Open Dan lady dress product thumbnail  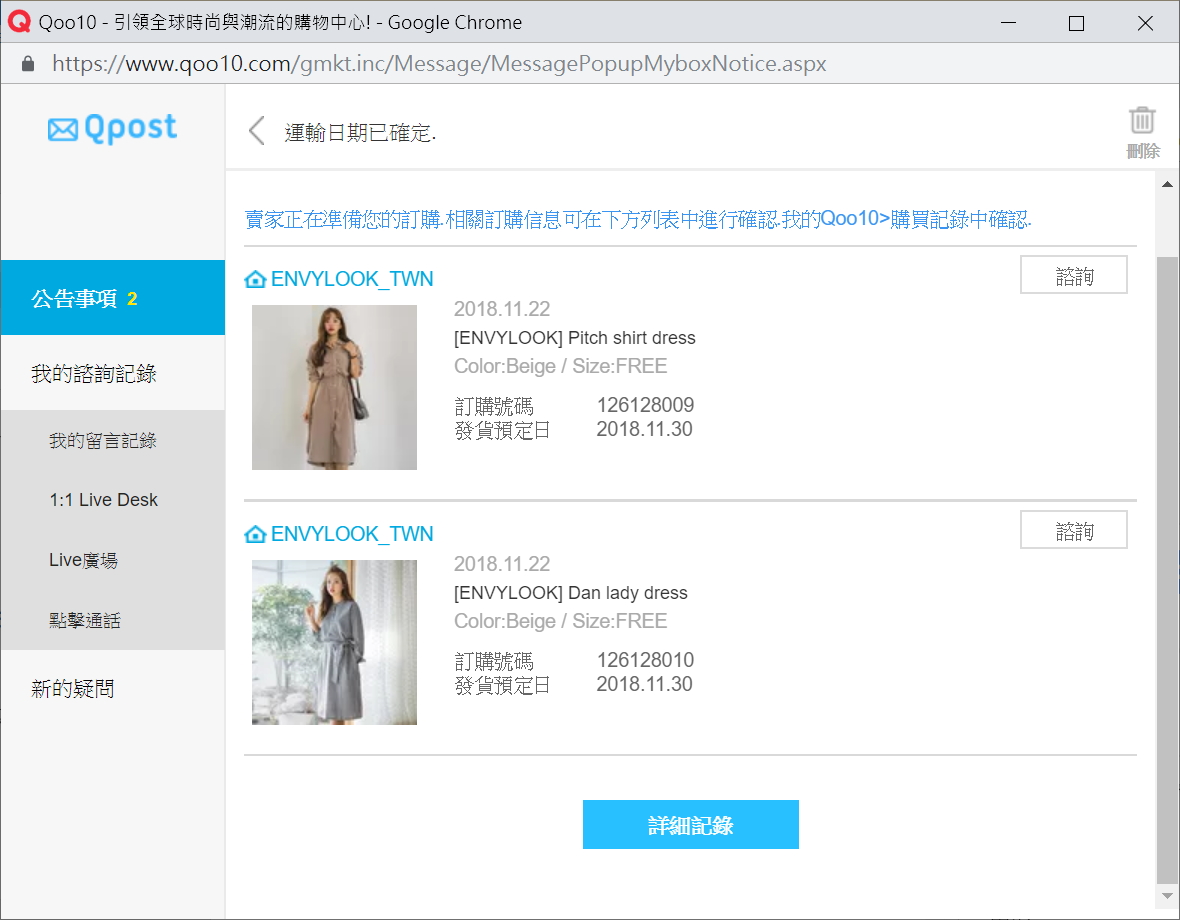334,642
